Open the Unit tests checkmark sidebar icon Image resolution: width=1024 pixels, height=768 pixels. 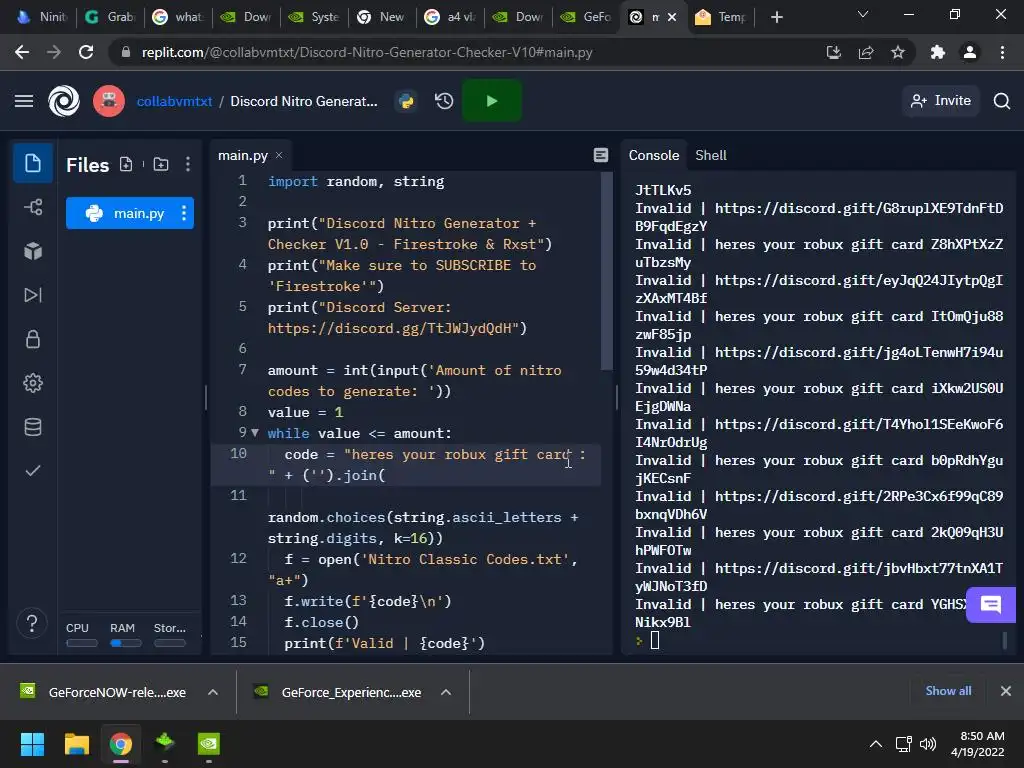click(x=33, y=470)
